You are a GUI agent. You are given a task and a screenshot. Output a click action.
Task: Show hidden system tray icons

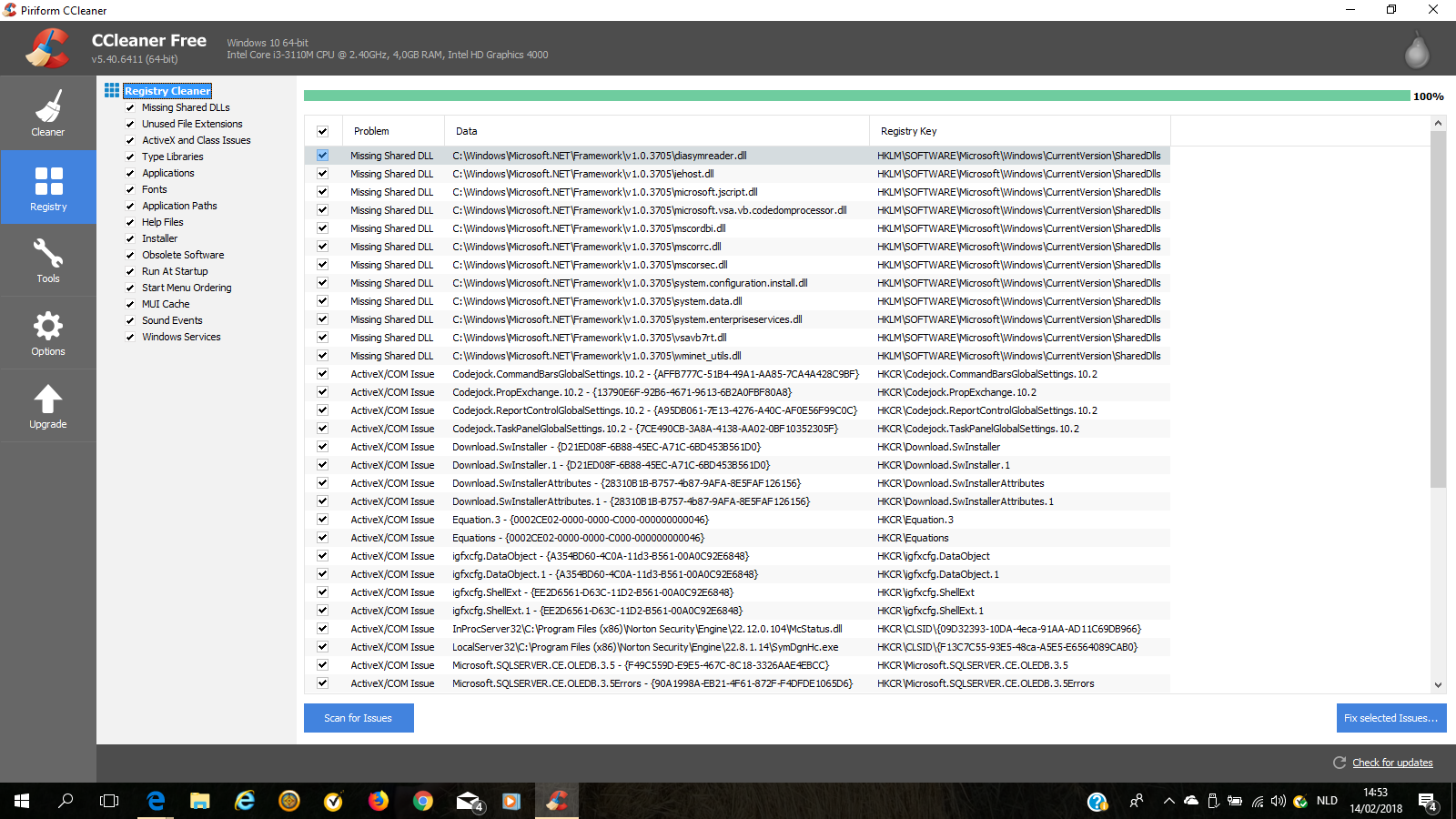pos(1168,801)
